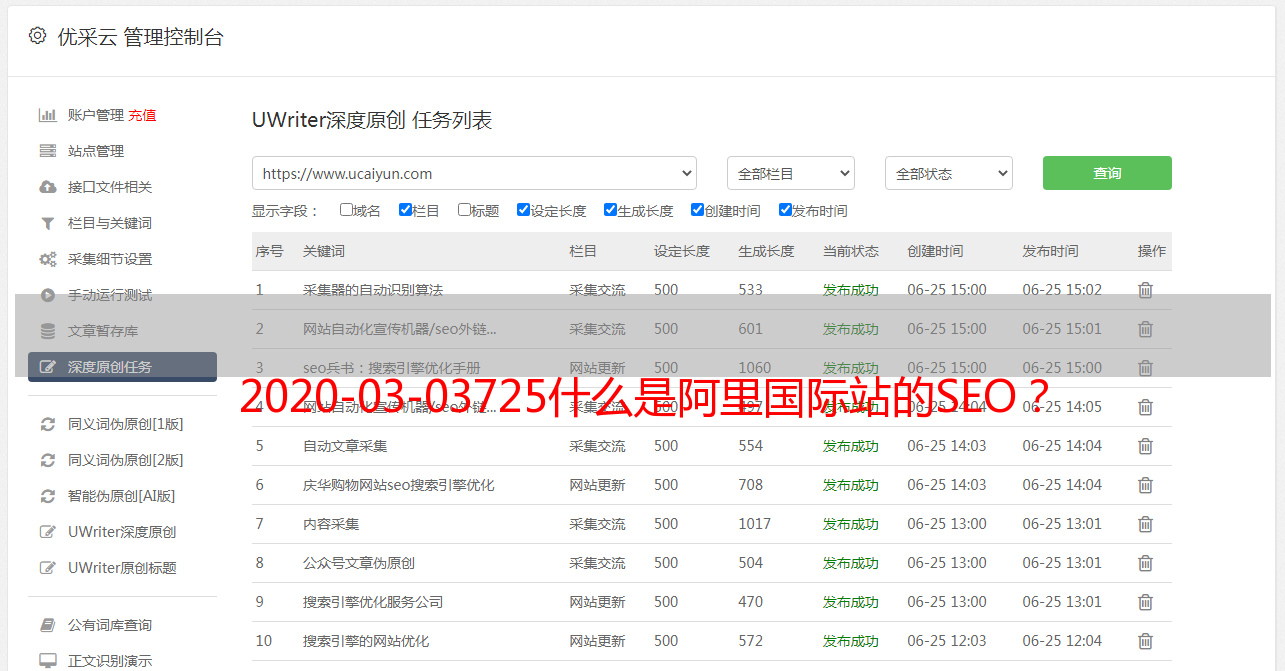1285x671 pixels.
Task: Click publish time 06-25 12:04
Action: tap(1062, 641)
